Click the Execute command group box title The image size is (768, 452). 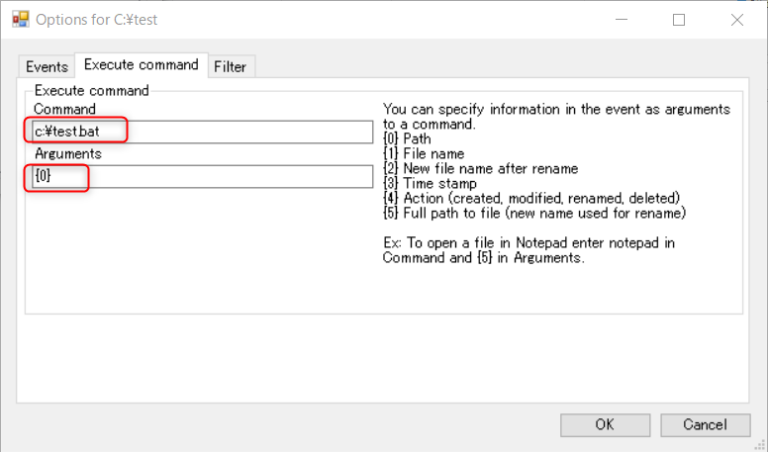click(x=91, y=91)
